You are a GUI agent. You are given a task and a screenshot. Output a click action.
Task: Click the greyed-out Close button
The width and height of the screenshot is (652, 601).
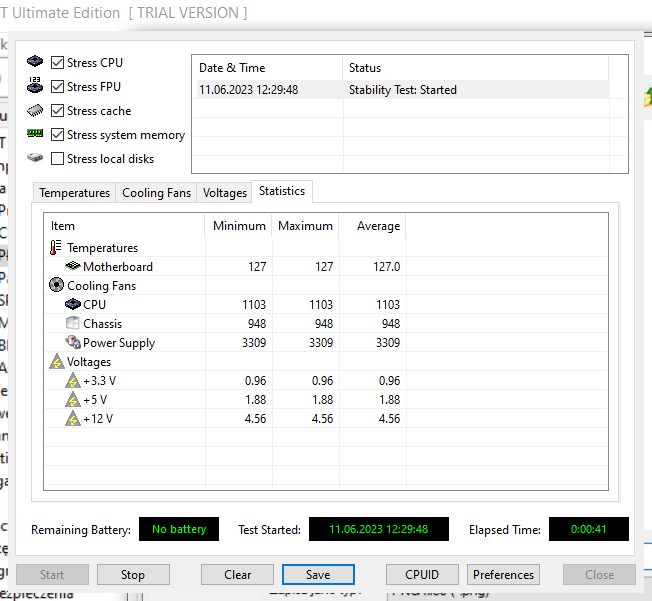(599, 575)
